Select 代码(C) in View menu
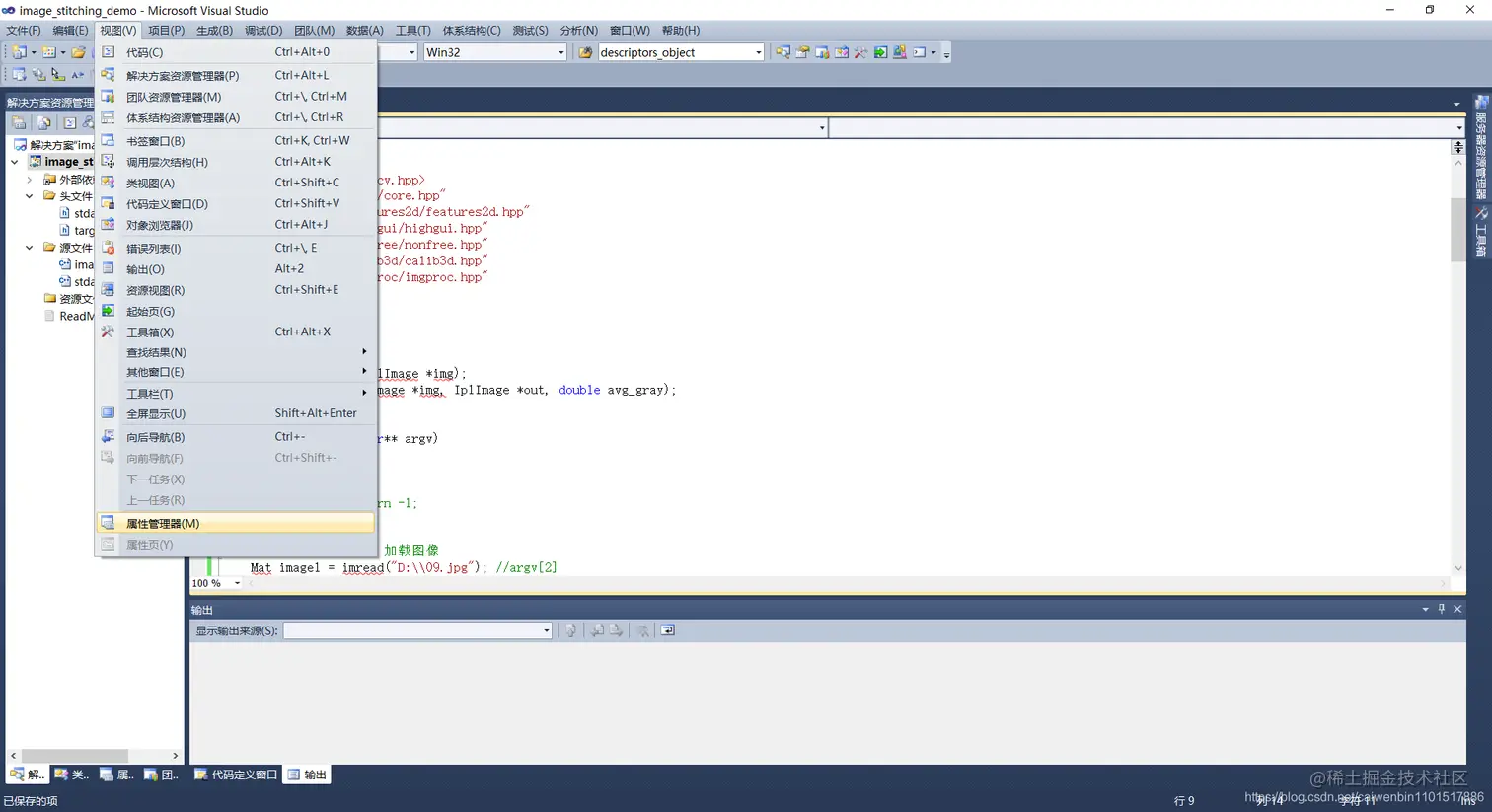The image size is (1492, 812). click(236, 52)
